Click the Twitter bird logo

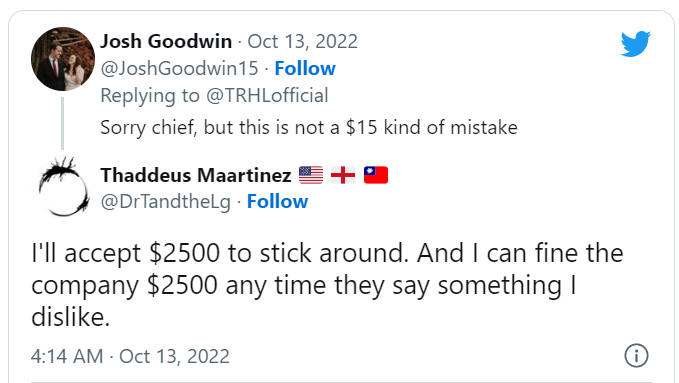coord(635,43)
